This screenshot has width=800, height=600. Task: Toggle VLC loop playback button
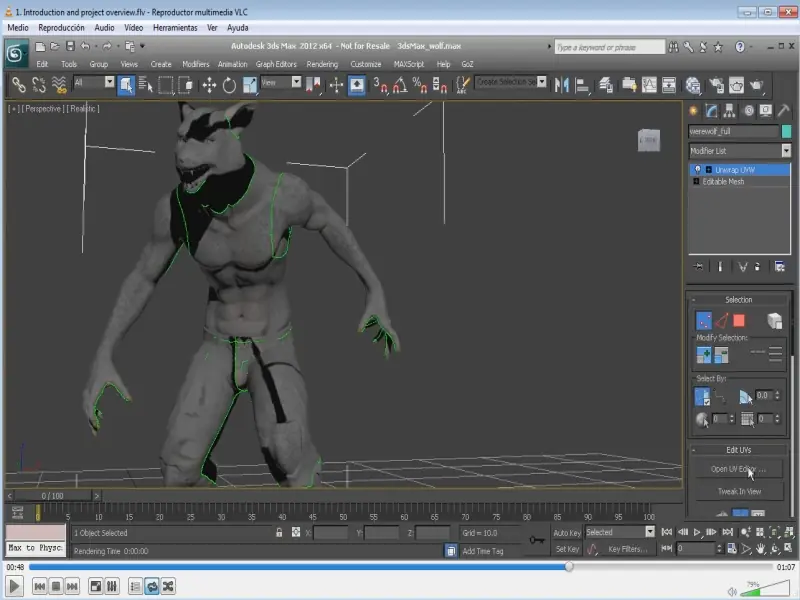152,586
